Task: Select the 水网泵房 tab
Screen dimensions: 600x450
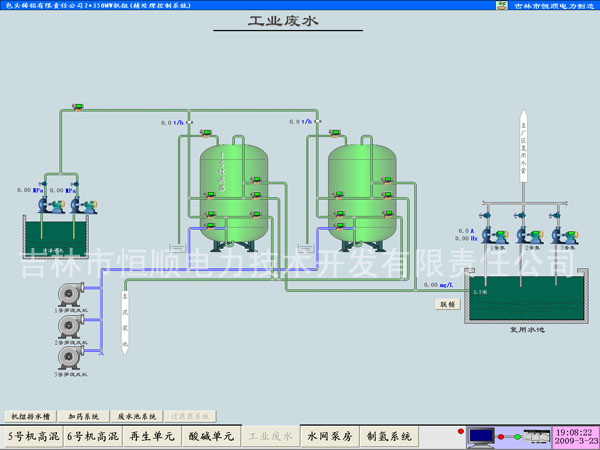Action: point(330,436)
